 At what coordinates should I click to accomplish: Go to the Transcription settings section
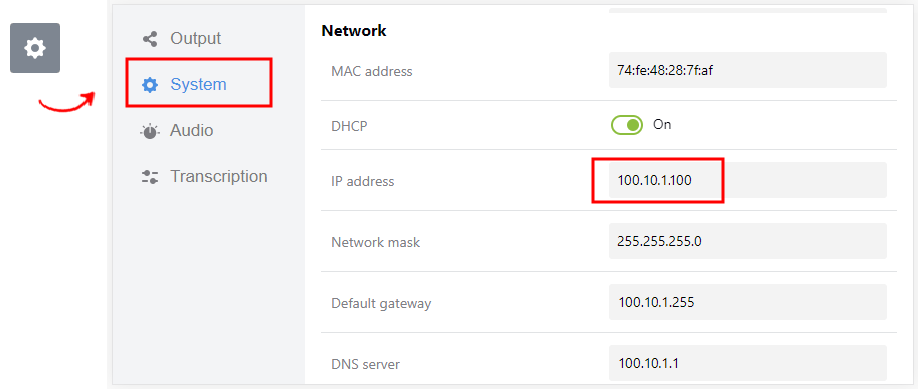point(218,176)
